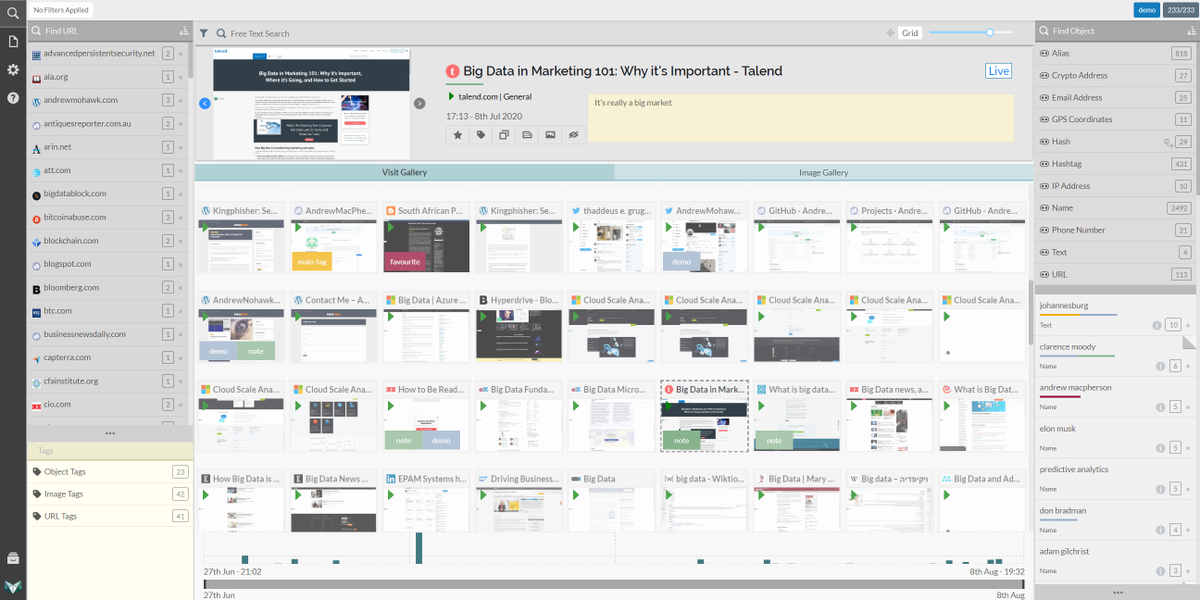Expand the Crypto Address object type
Screen dimensions: 1200x600
pyautogui.click(x=1114, y=75)
